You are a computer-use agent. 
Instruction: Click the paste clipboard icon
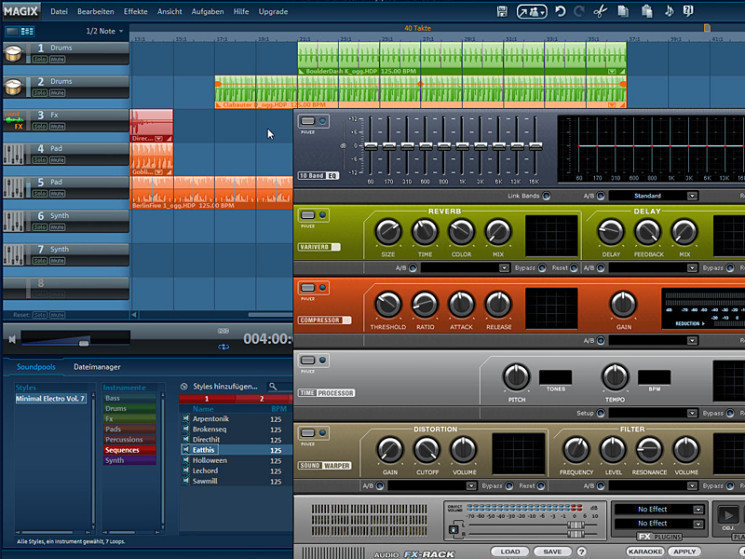point(646,11)
